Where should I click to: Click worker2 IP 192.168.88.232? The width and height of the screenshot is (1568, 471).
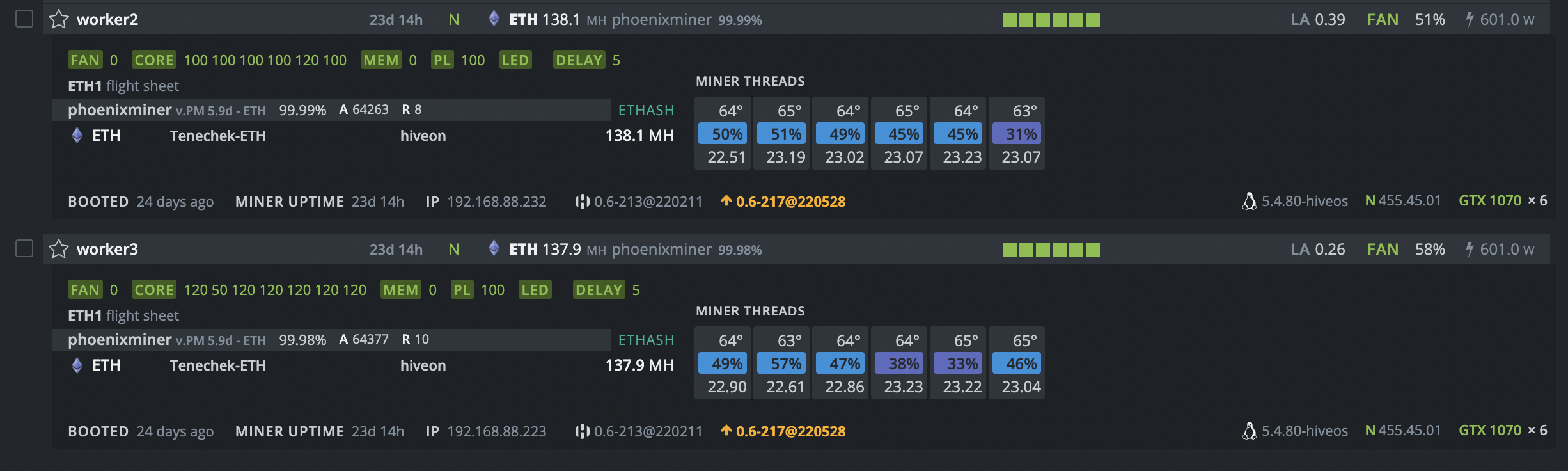coord(496,202)
